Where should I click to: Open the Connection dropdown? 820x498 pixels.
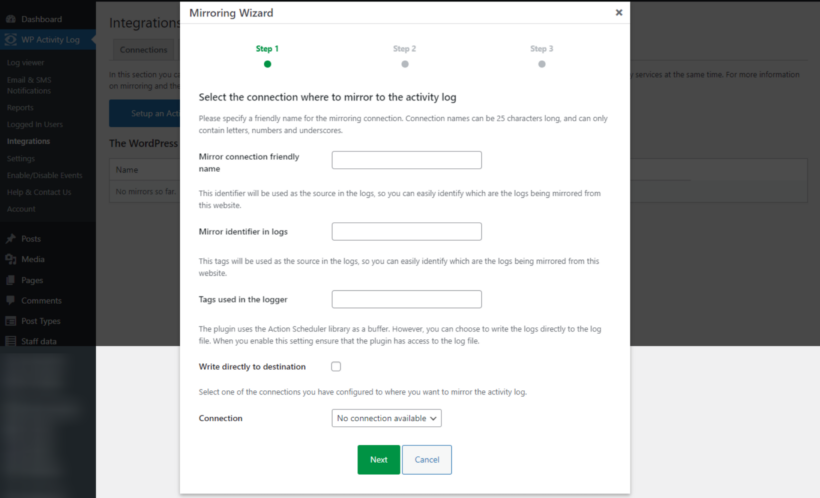386,418
